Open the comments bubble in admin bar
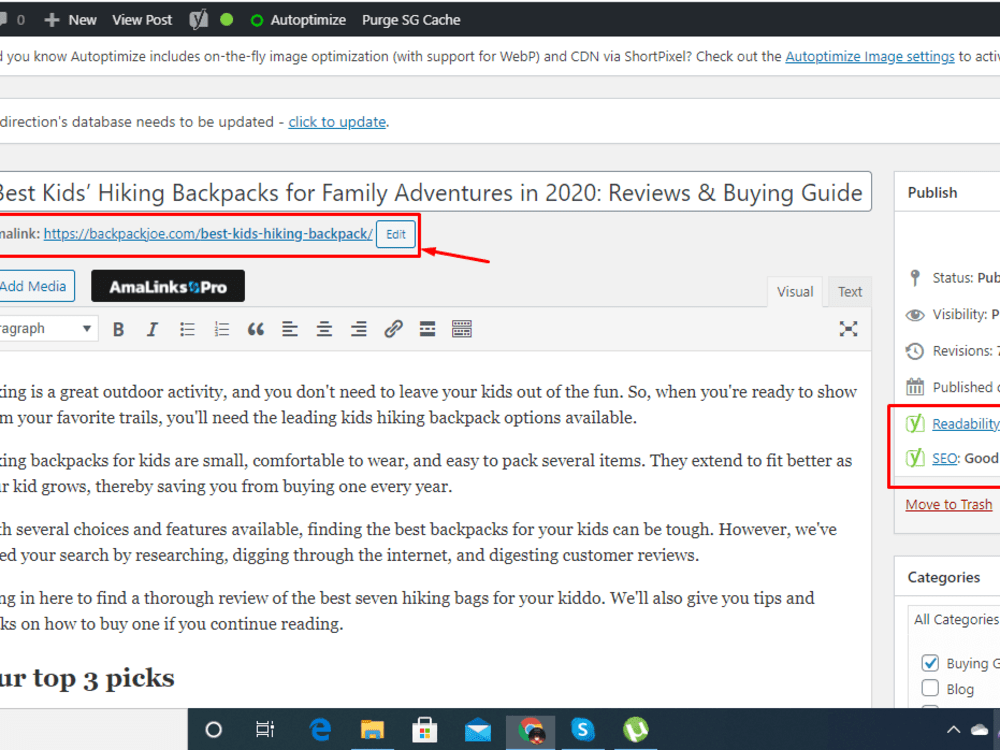This screenshot has height=750, width=1000. point(3,20)
